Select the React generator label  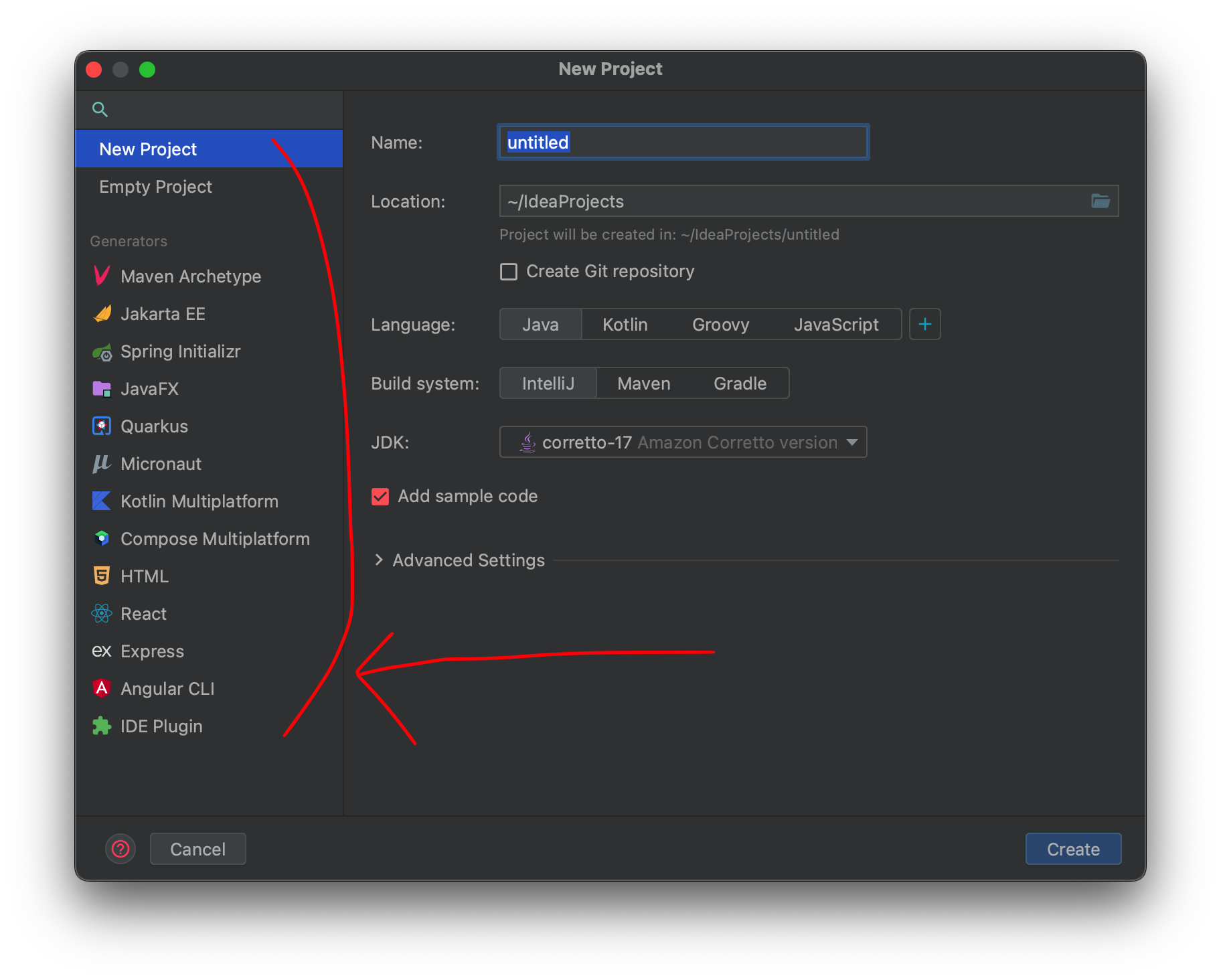click(x=144, y=613)
